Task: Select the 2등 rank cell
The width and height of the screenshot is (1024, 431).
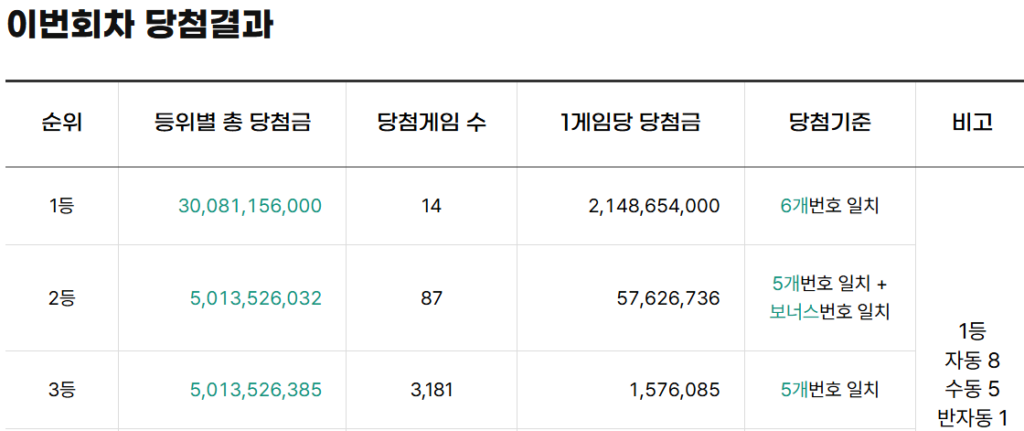Action: click(61, 298)
